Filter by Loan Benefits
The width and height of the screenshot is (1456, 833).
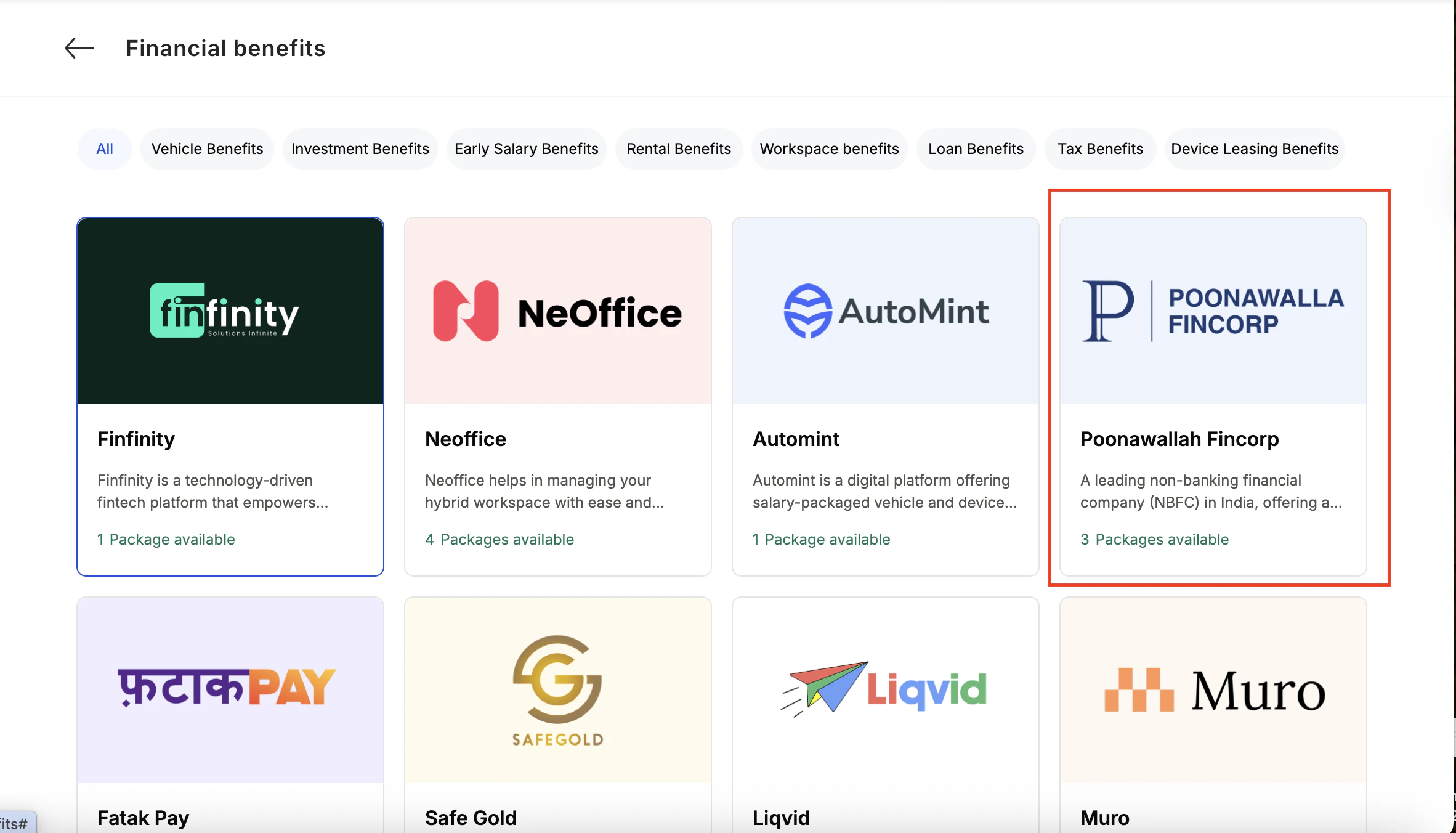pyautogui.click(x=976, y=149)
